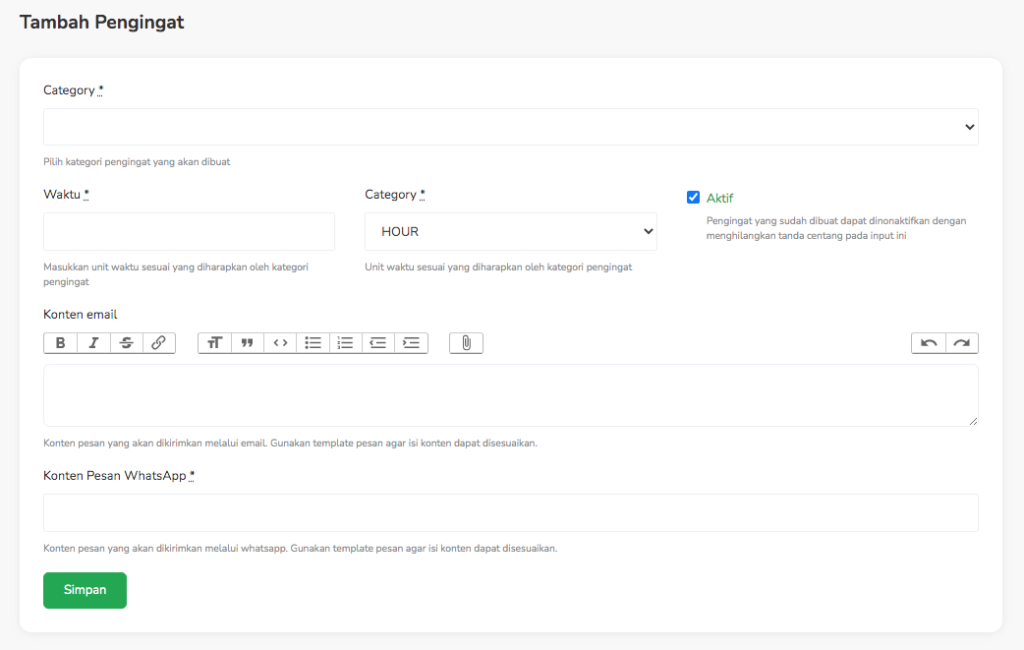The image size is (1024, 650).
Task: Toggle code formatting in editor
Action: 280,343
